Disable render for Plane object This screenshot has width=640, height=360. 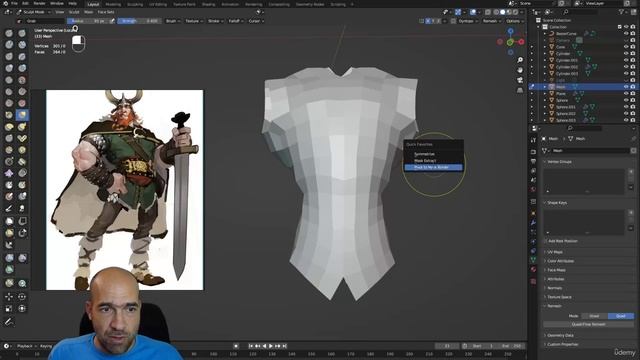(x=633, y=93)
